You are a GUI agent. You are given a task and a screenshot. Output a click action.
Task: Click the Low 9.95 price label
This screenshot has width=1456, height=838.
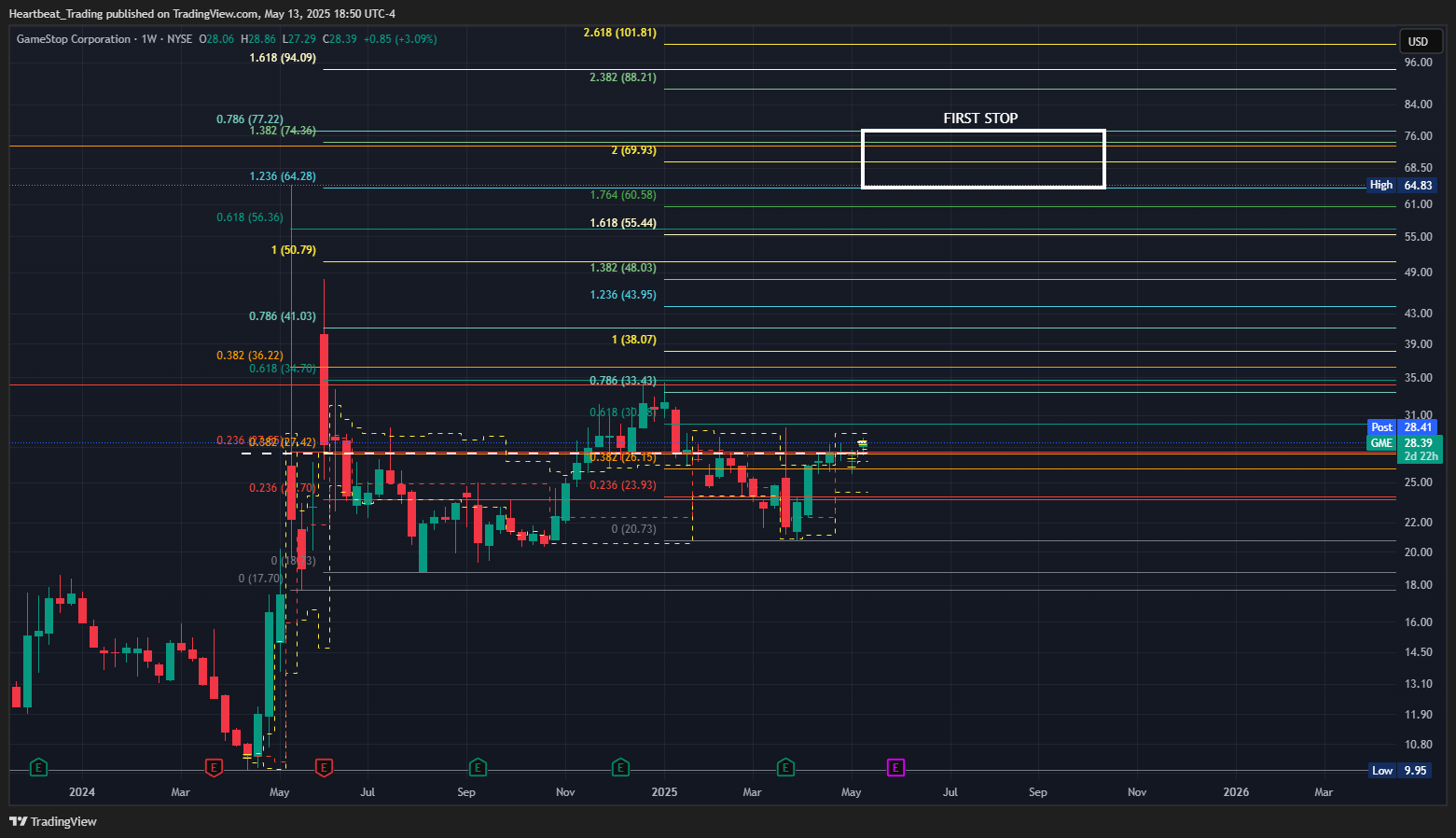[x=1401, y=770]
